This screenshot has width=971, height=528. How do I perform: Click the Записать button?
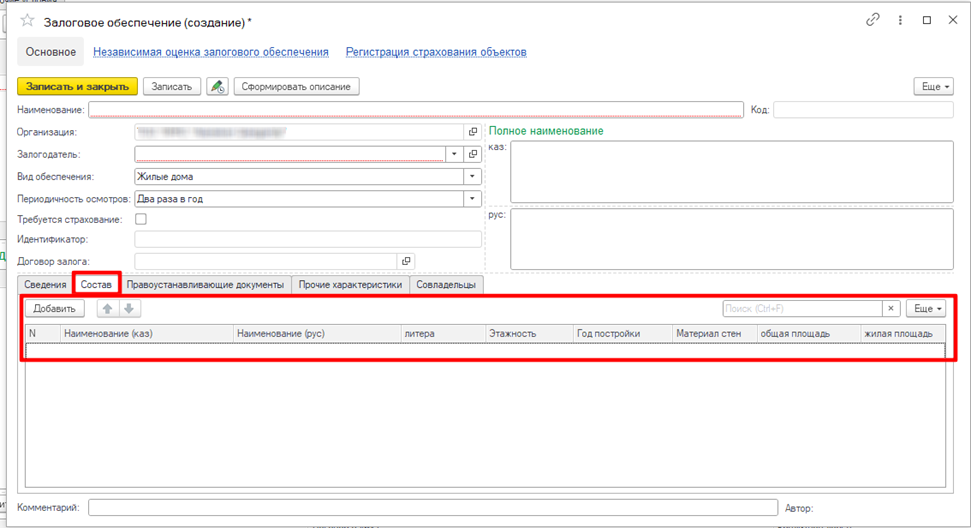(172, 87)
